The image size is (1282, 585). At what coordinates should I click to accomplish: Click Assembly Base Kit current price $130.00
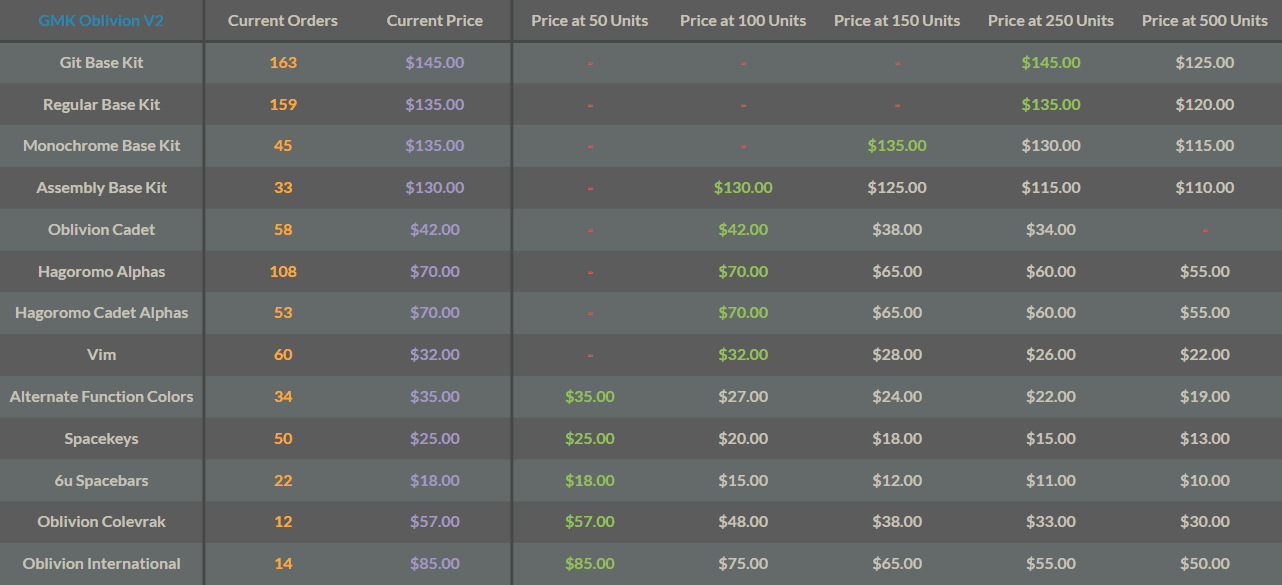(435, 188)
